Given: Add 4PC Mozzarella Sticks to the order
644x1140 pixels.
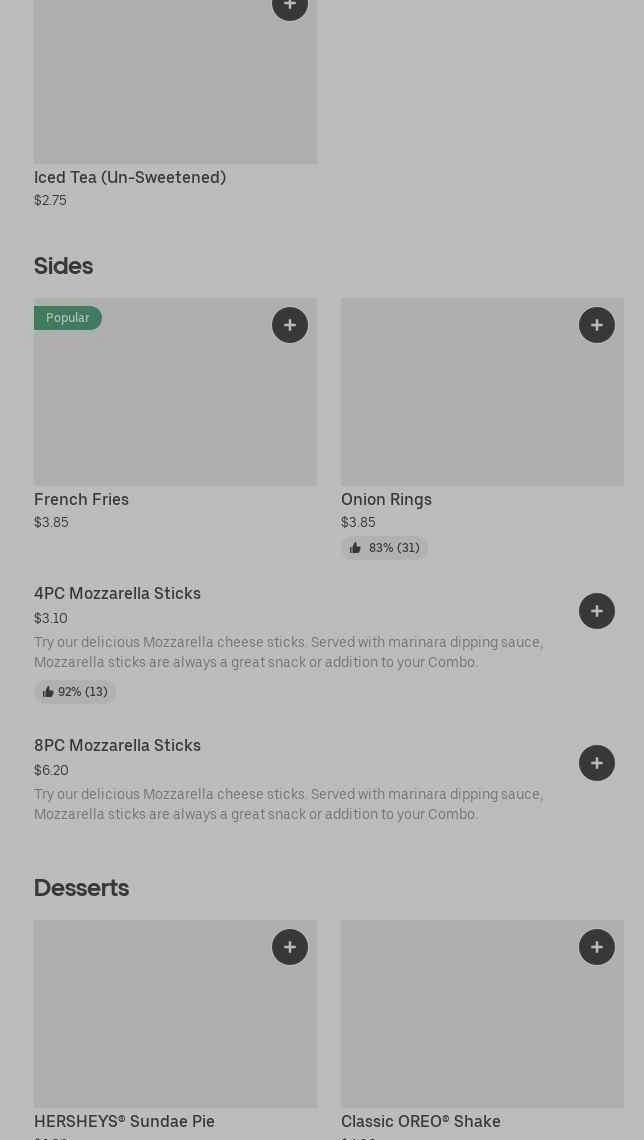Looking at the screenshot, I should click(597, 611).
